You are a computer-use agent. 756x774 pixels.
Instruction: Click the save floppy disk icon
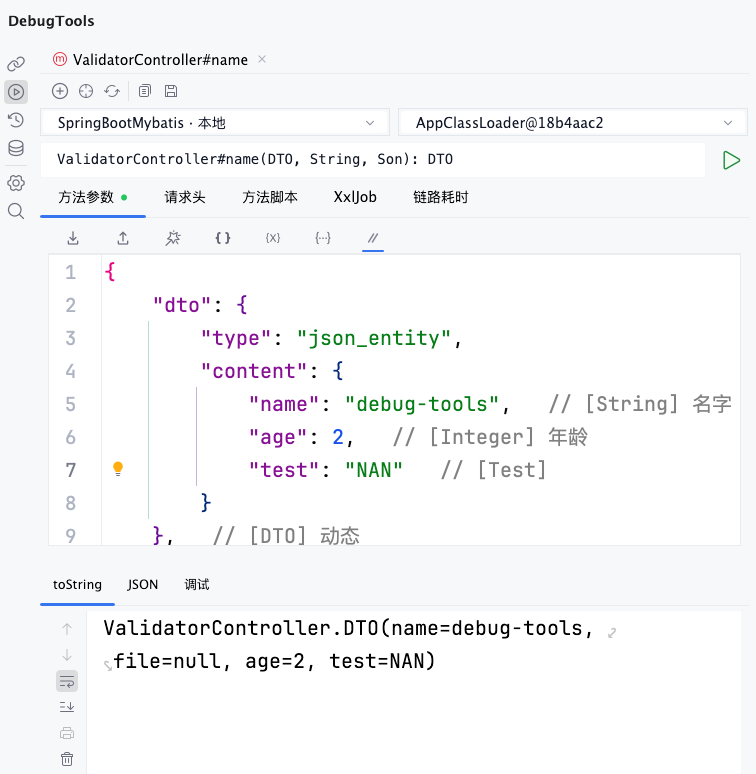point(171,91)
